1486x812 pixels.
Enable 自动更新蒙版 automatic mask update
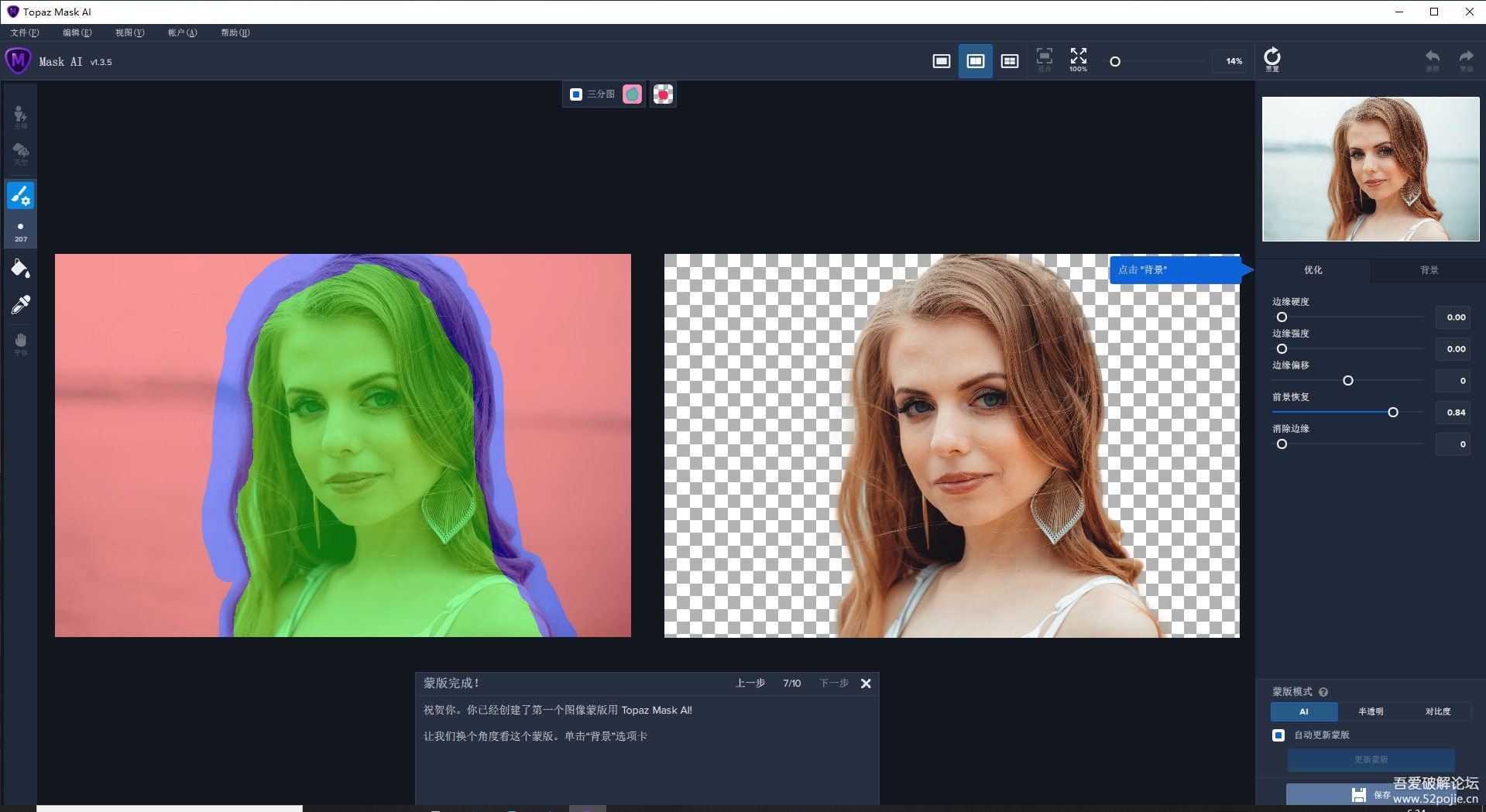[1278, 735]
